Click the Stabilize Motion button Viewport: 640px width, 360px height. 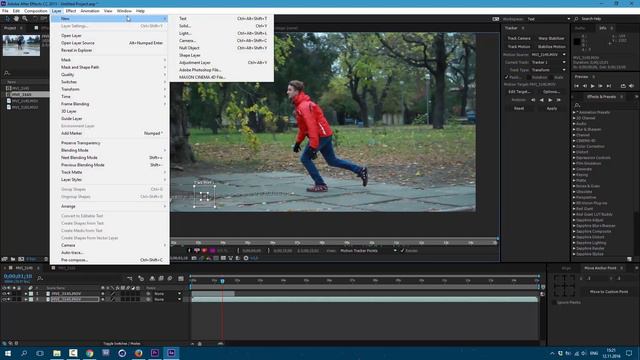click(x=551, y=47)
